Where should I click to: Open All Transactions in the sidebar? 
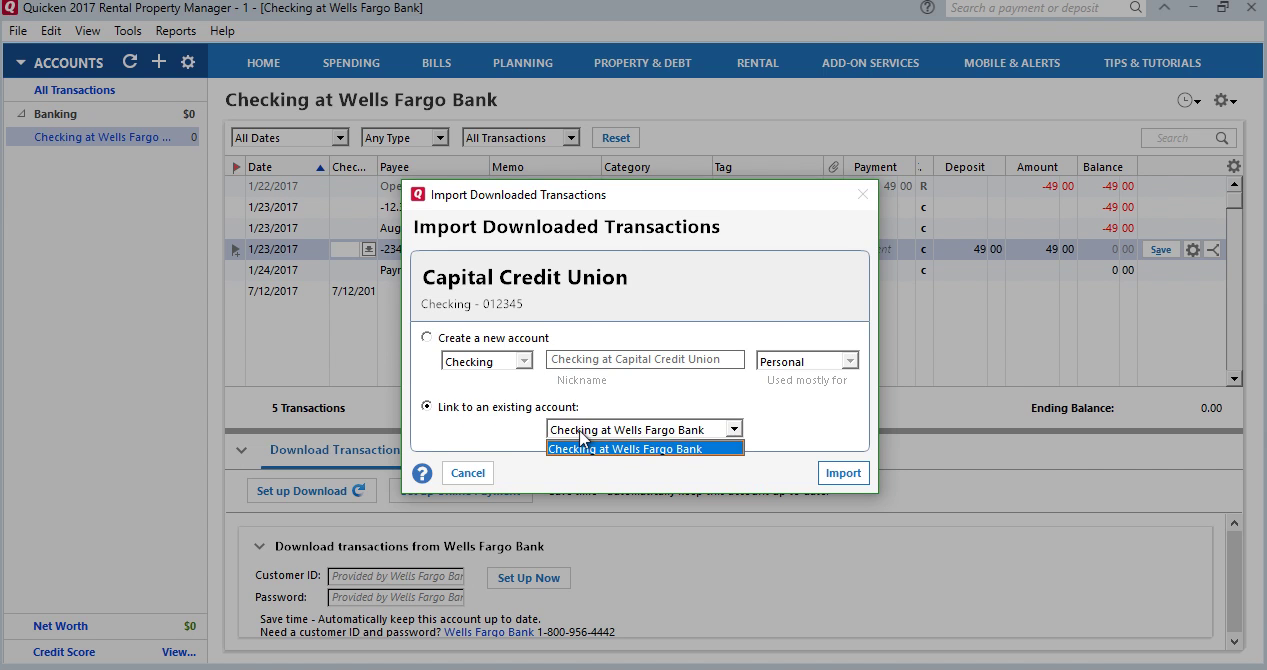[74, 90]
